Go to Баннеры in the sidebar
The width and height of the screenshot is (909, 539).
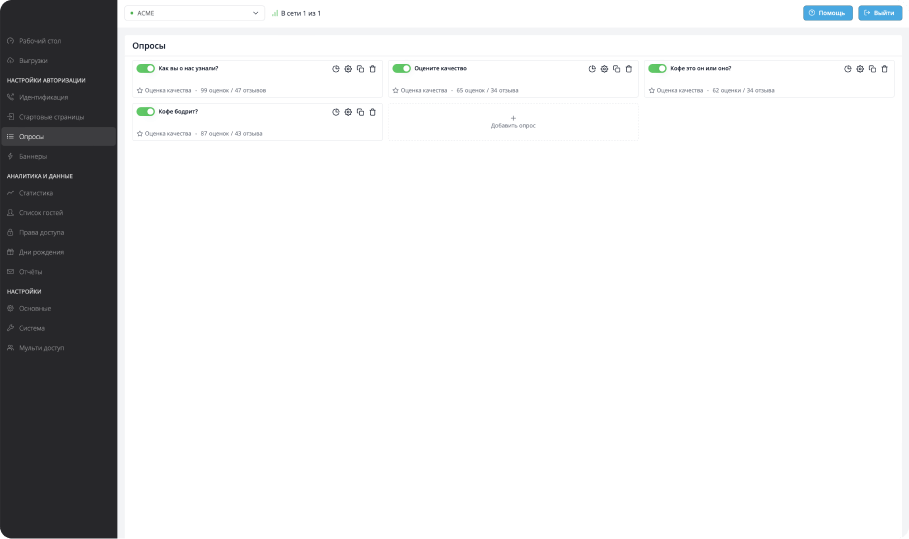(33, 156)
